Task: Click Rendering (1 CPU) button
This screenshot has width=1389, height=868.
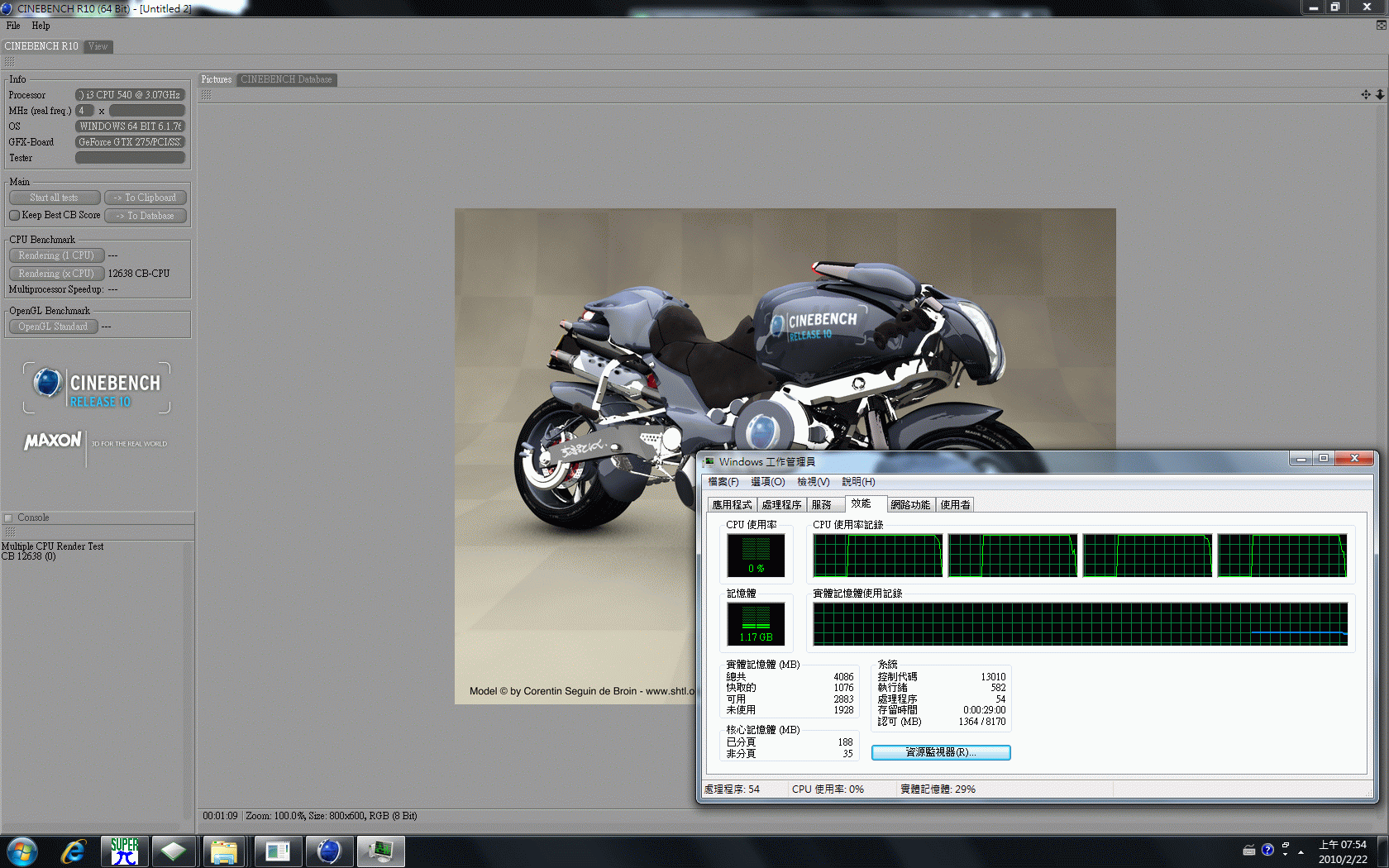Action: pyautogui.click(x=56, y=255)
